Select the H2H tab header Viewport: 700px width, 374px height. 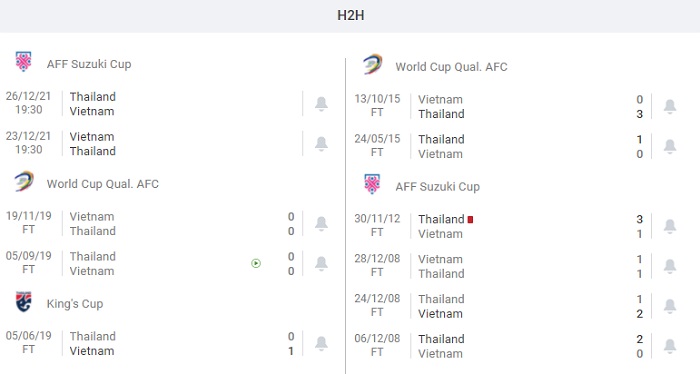350,15
